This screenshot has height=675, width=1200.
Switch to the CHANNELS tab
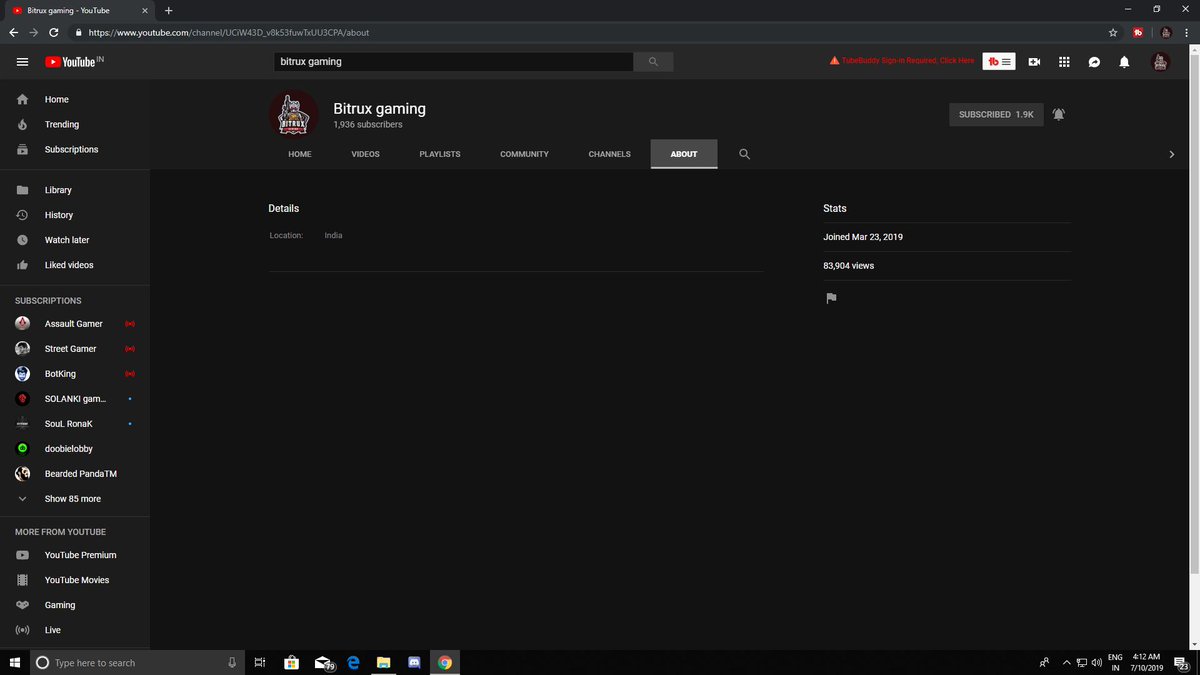coord(610,154)
